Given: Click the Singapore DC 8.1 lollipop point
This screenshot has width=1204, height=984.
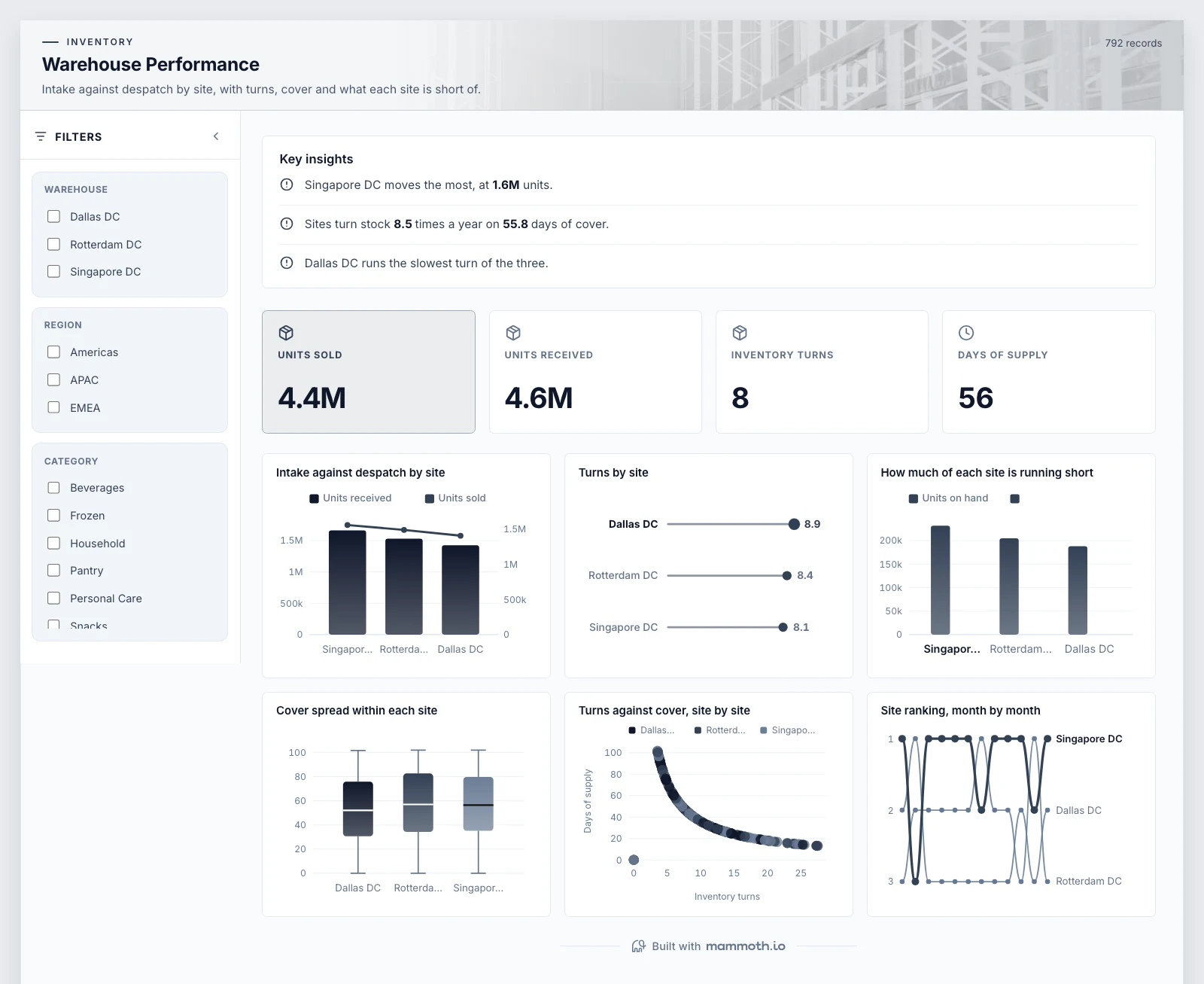Looking at the screenshot, I should pyautogui.click(x=783, y=627).
